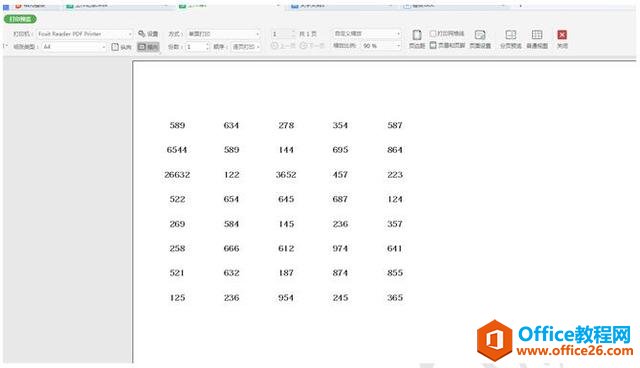The height and width of the screenshot is (368, 640).
Task: Go to the next page
Action: coord(312,46)
